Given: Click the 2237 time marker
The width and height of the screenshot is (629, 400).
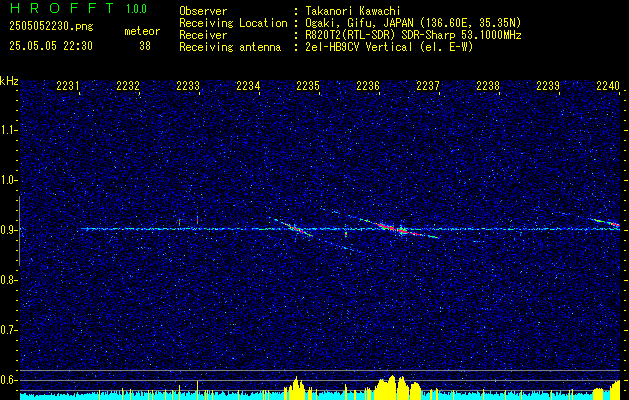Looking at the screenshot, I should 428,86.
